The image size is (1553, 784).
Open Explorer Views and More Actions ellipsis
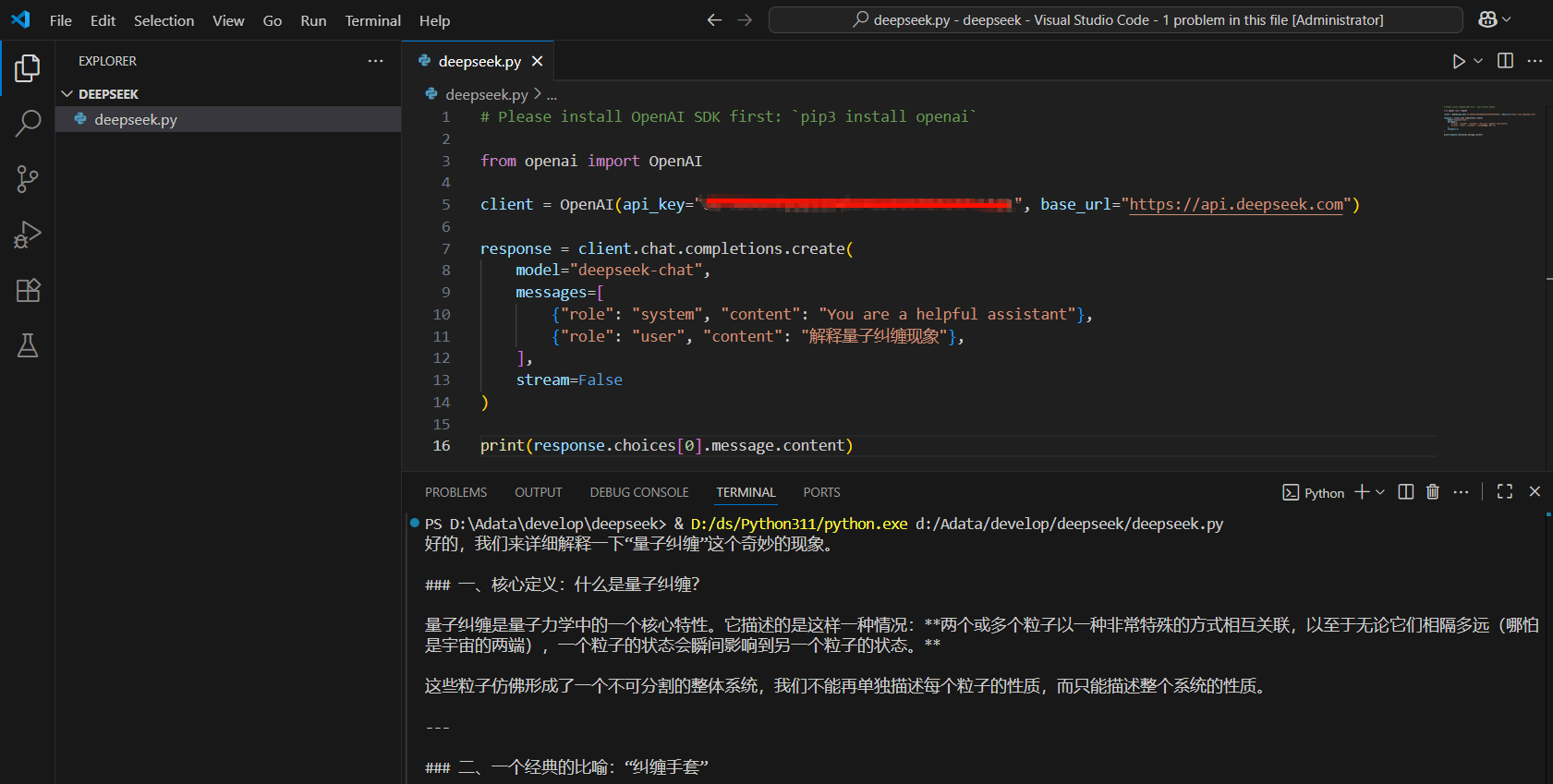[375, 61]
